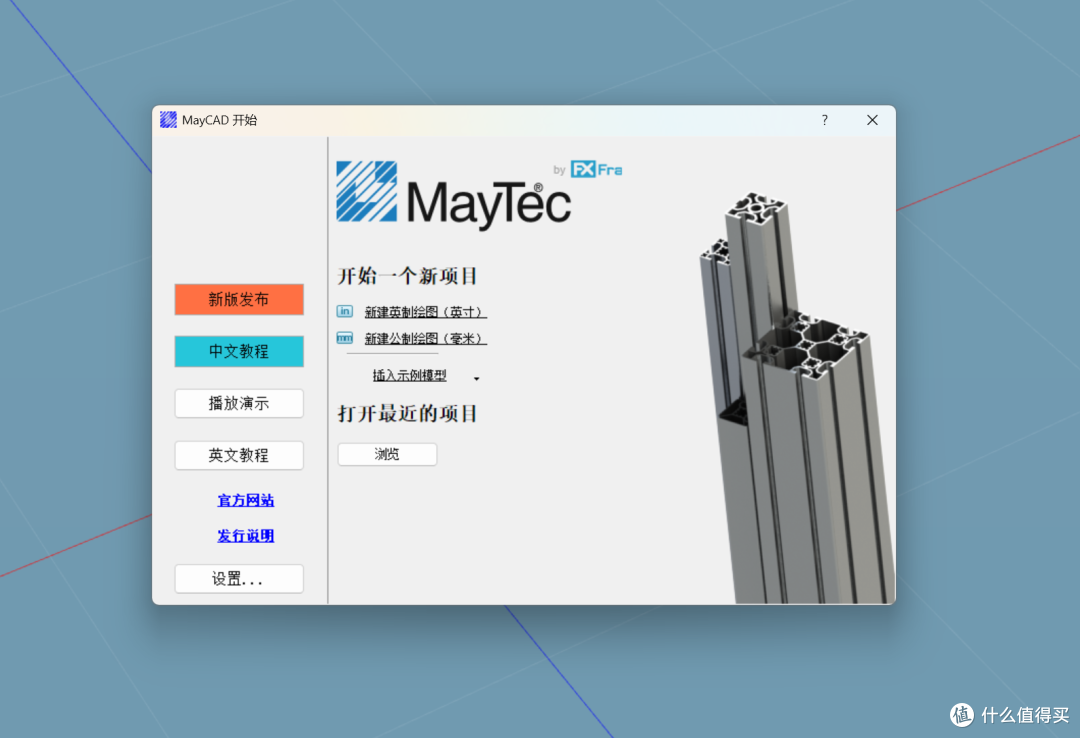Image resolution: width=1080 pixels, height=738 pixels.
Task: Click the 播放演示 button
Action: [x=239, y=403]
